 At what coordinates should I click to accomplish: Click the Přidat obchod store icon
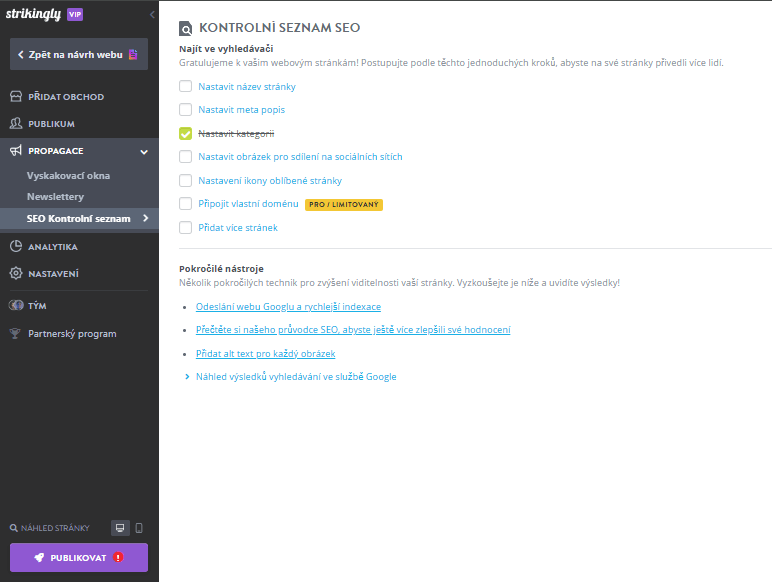tap(15, 97)
